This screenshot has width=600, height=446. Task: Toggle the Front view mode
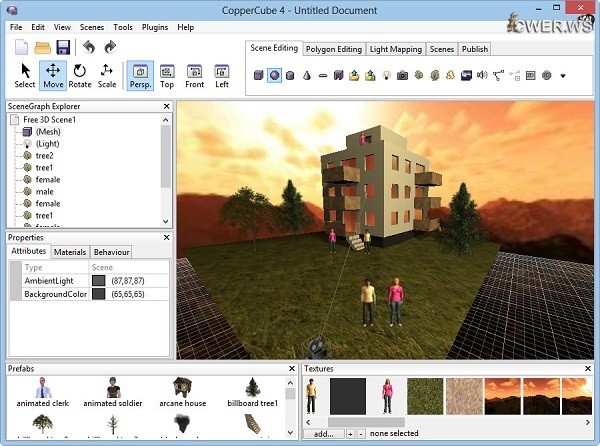click(195, 76)
